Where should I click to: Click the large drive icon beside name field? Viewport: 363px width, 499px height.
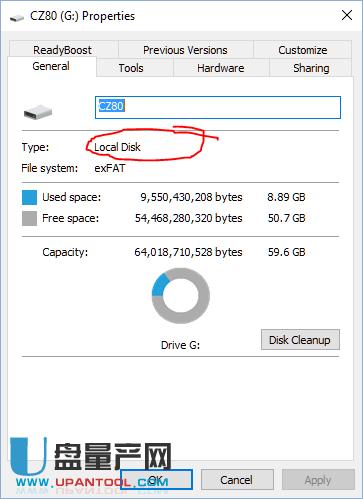click(38, 111)
